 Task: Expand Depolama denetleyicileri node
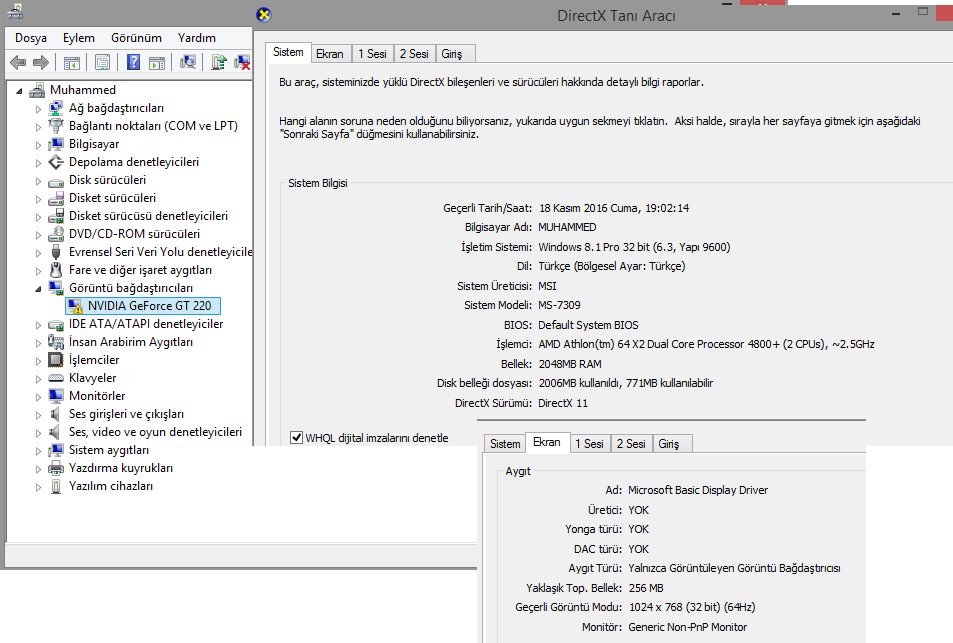click(x=38, y=163)
